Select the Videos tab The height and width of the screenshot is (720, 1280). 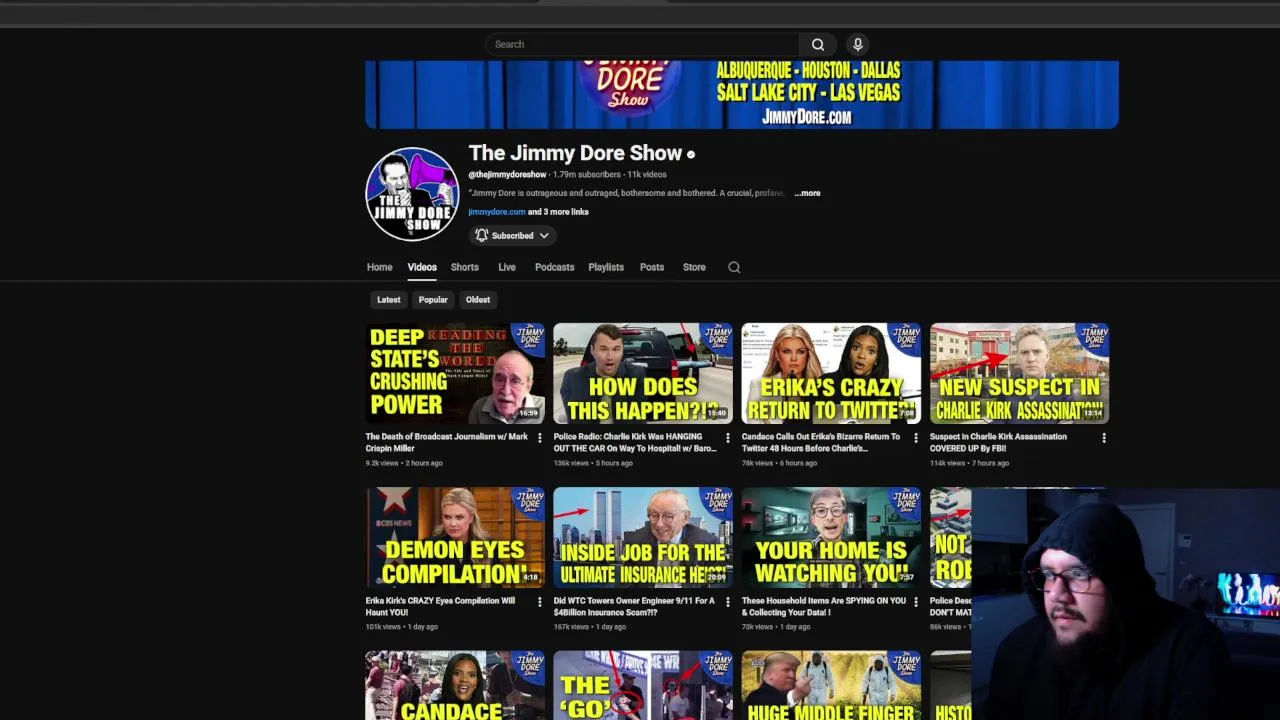pos(422,267)
